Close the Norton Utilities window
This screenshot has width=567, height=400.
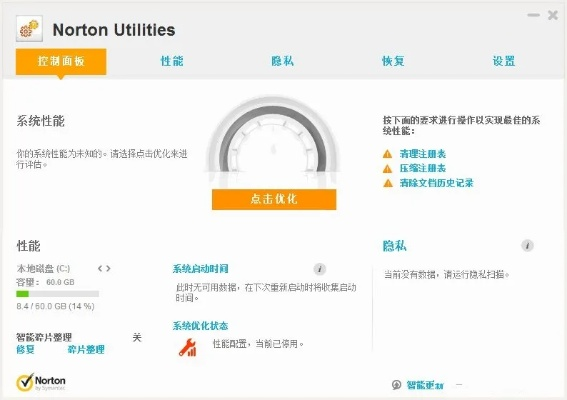[x=553, y=15]
